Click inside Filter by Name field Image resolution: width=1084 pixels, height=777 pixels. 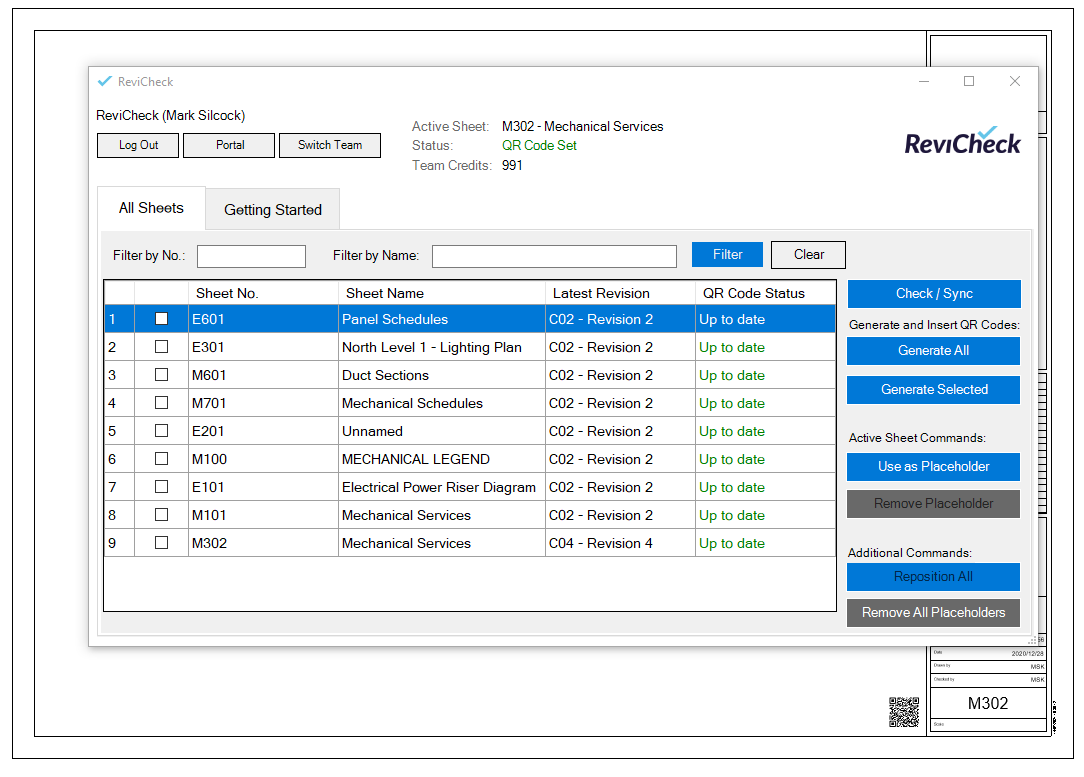[554, 256]
